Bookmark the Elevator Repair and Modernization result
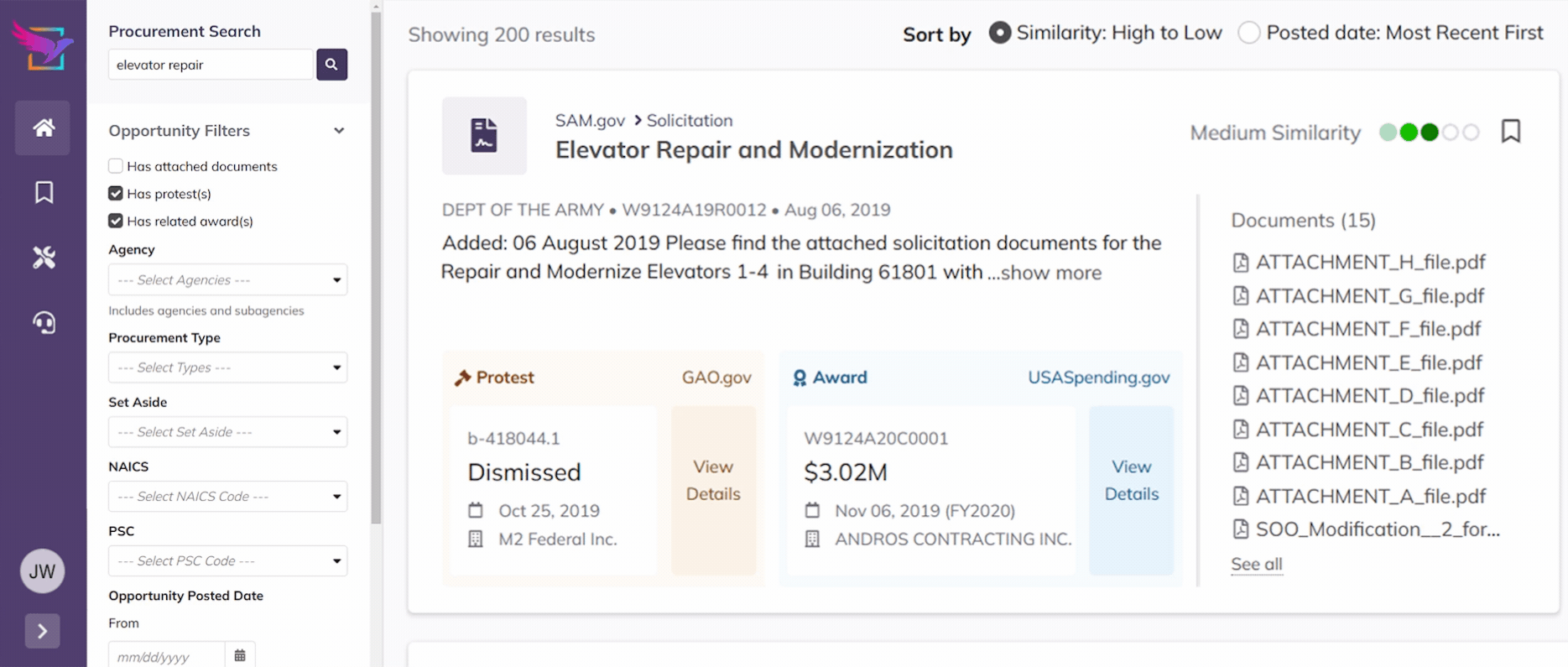 pyautogui.click(x=1510, y=132)
